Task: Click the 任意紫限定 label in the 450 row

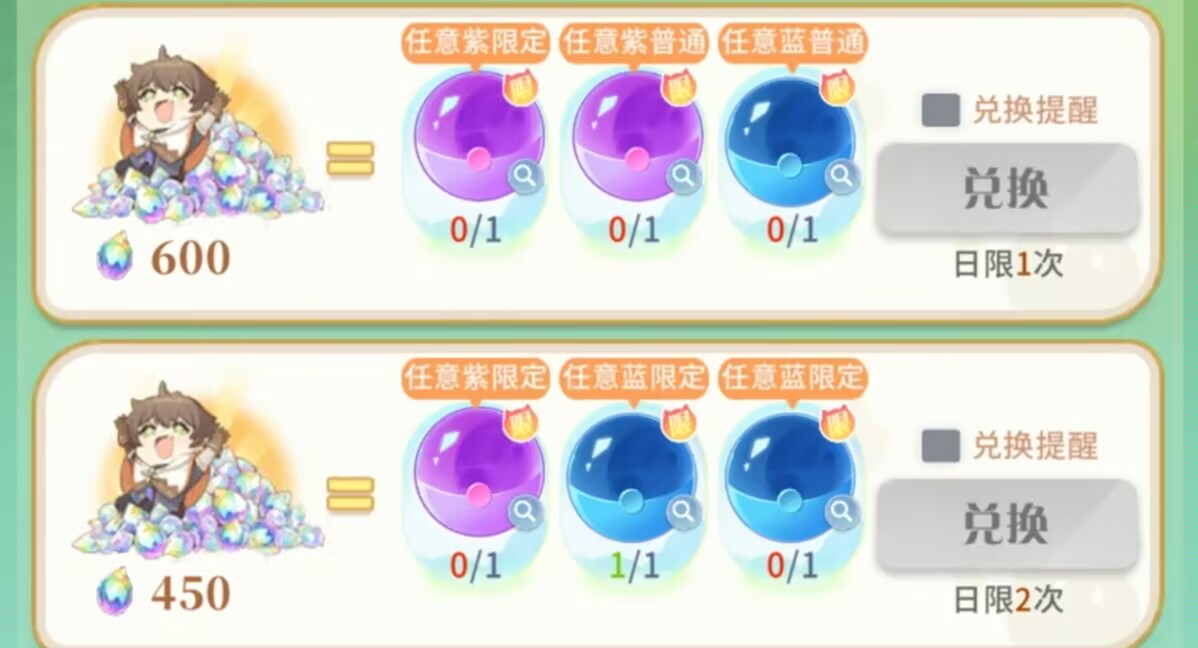Action: tap(476, 377)
